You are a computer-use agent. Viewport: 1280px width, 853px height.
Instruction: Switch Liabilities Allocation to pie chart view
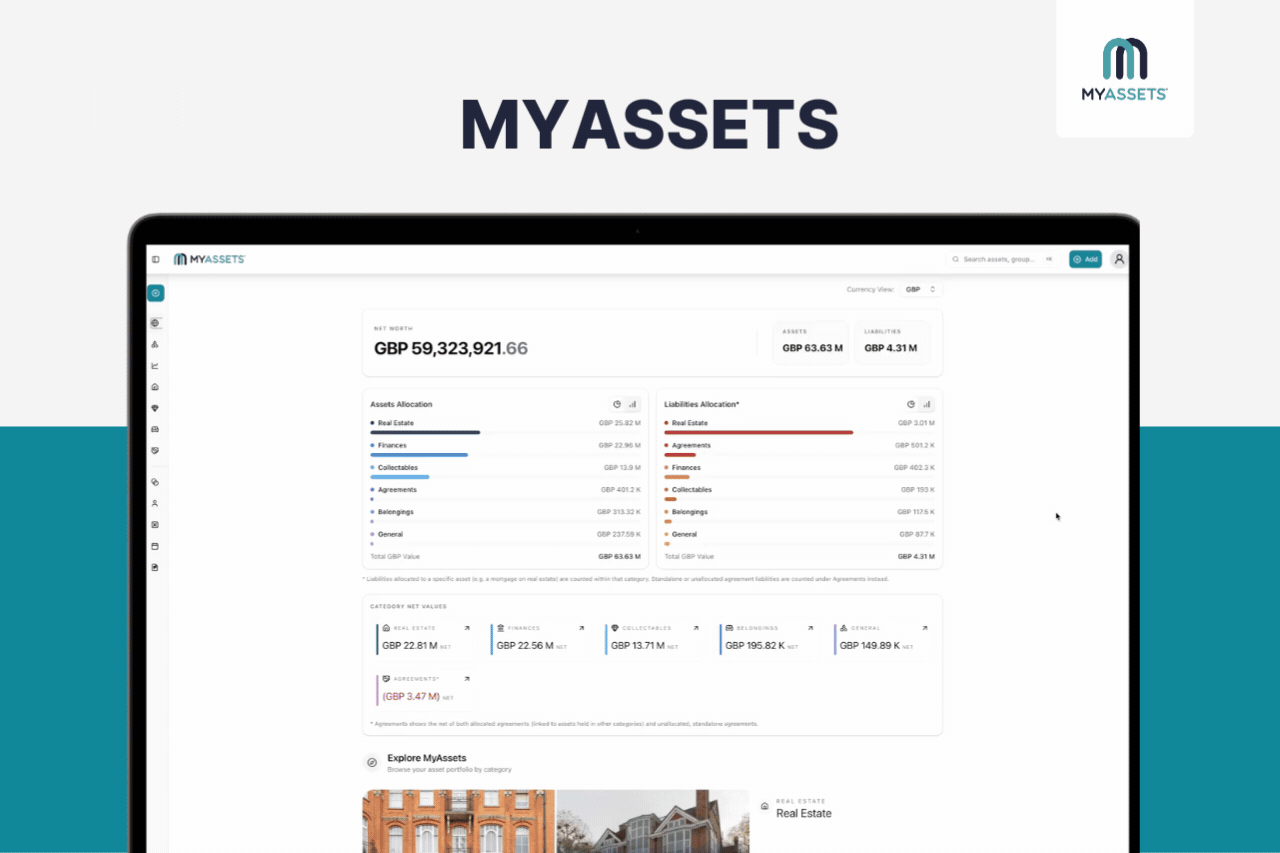(x=911, y=404)
